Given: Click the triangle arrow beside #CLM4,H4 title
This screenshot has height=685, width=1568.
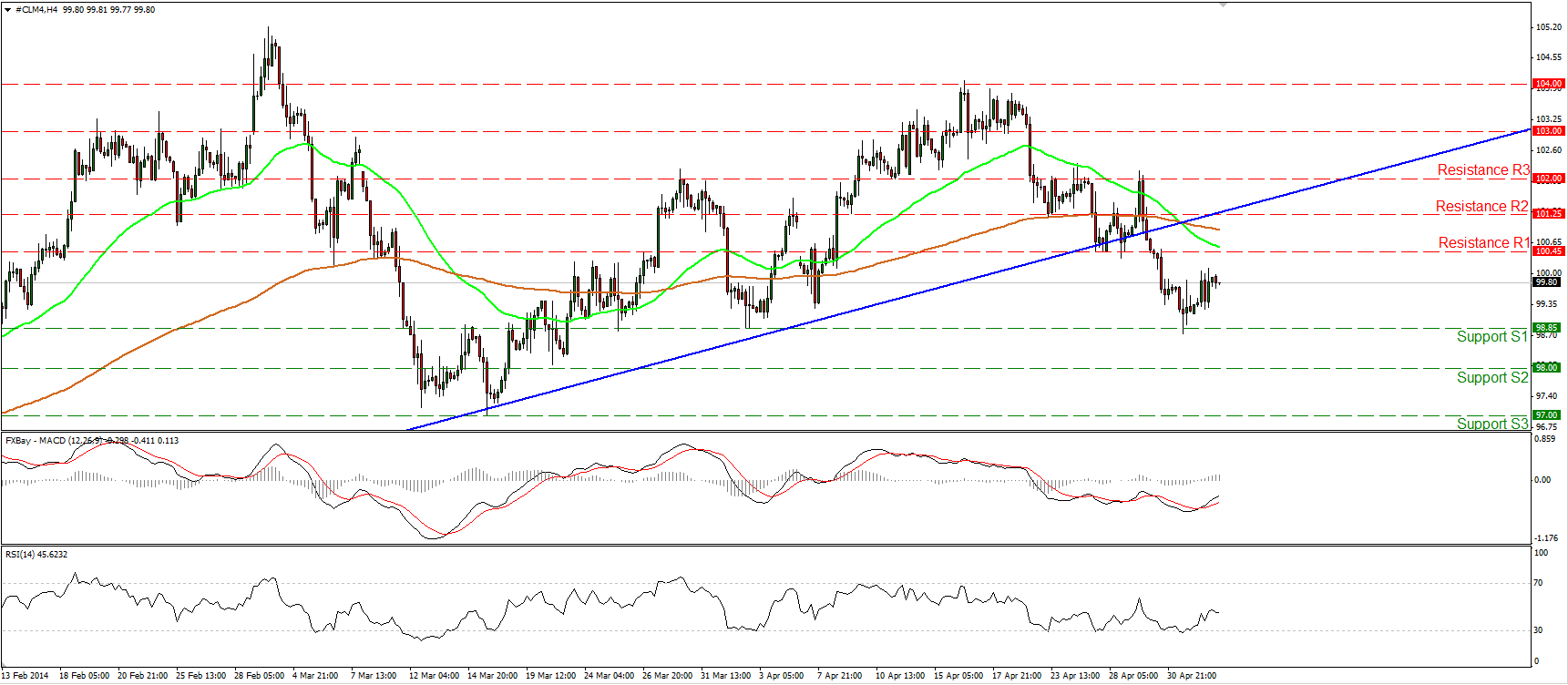Looking at the screenshot, I should (x=8, y=9).
